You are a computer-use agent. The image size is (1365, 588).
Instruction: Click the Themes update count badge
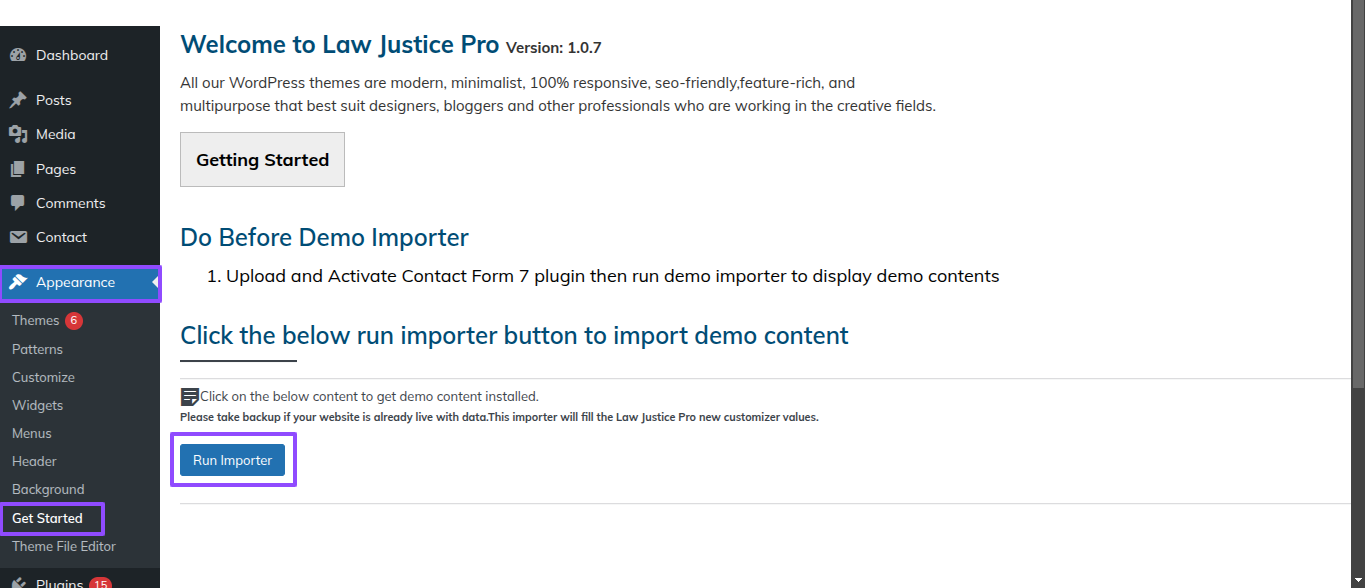[74, 321]
